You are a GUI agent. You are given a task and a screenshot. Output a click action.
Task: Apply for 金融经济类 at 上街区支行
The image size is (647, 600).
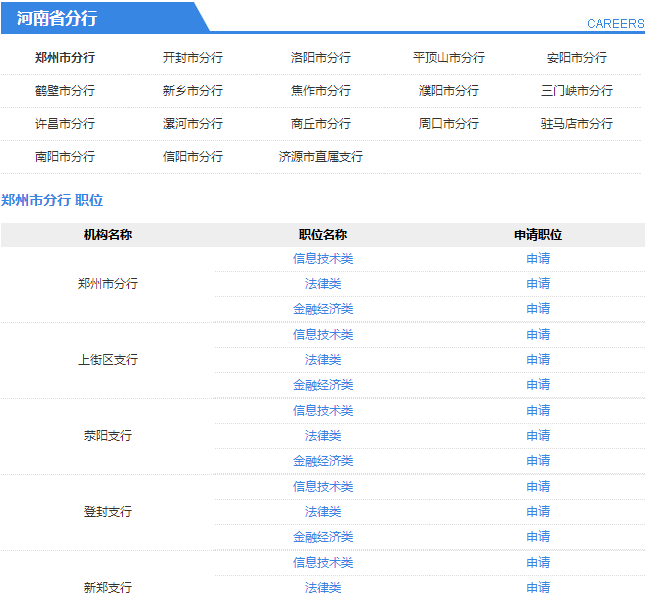pyautogui.click(x=538, y=385)
